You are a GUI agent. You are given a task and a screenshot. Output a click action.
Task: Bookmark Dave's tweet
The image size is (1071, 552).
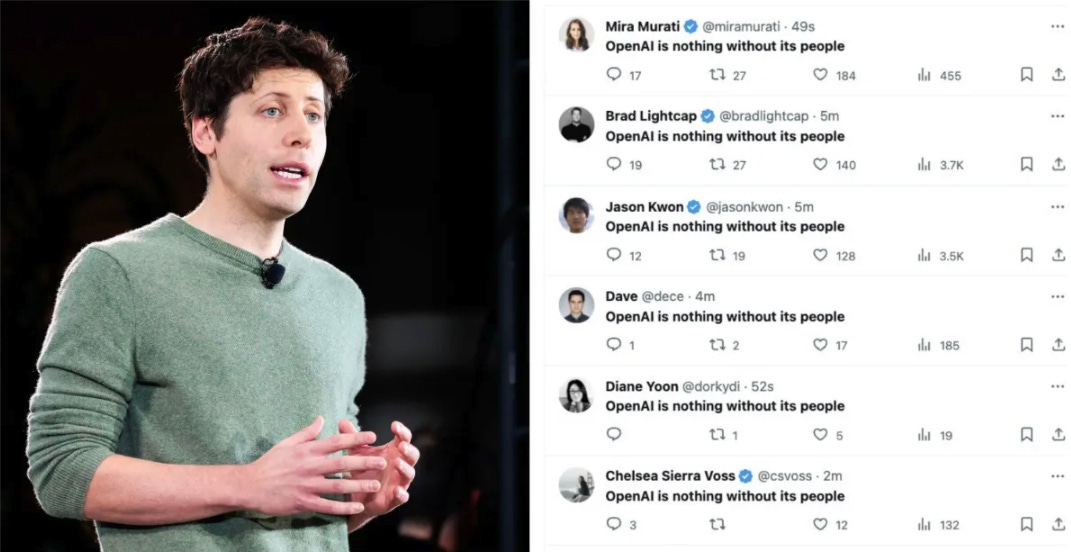click(1027, 344)
